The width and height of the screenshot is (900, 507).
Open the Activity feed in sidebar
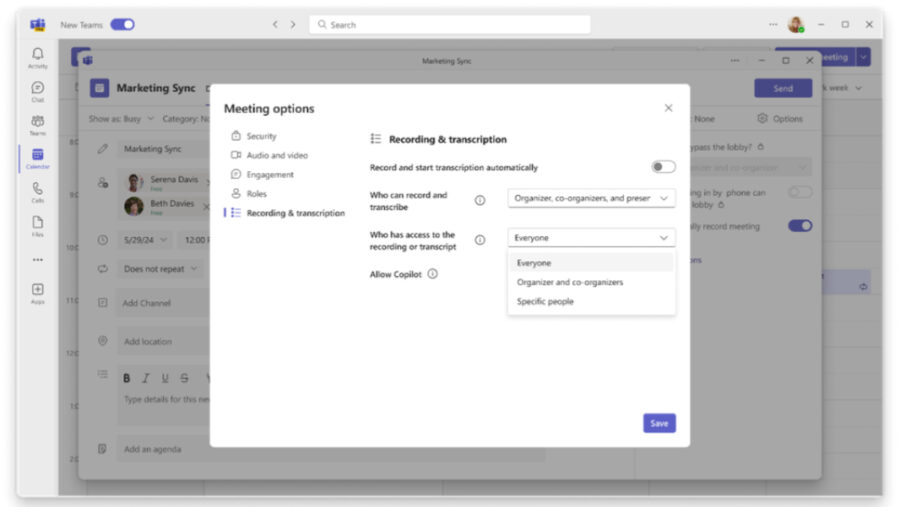pos(38,58)
